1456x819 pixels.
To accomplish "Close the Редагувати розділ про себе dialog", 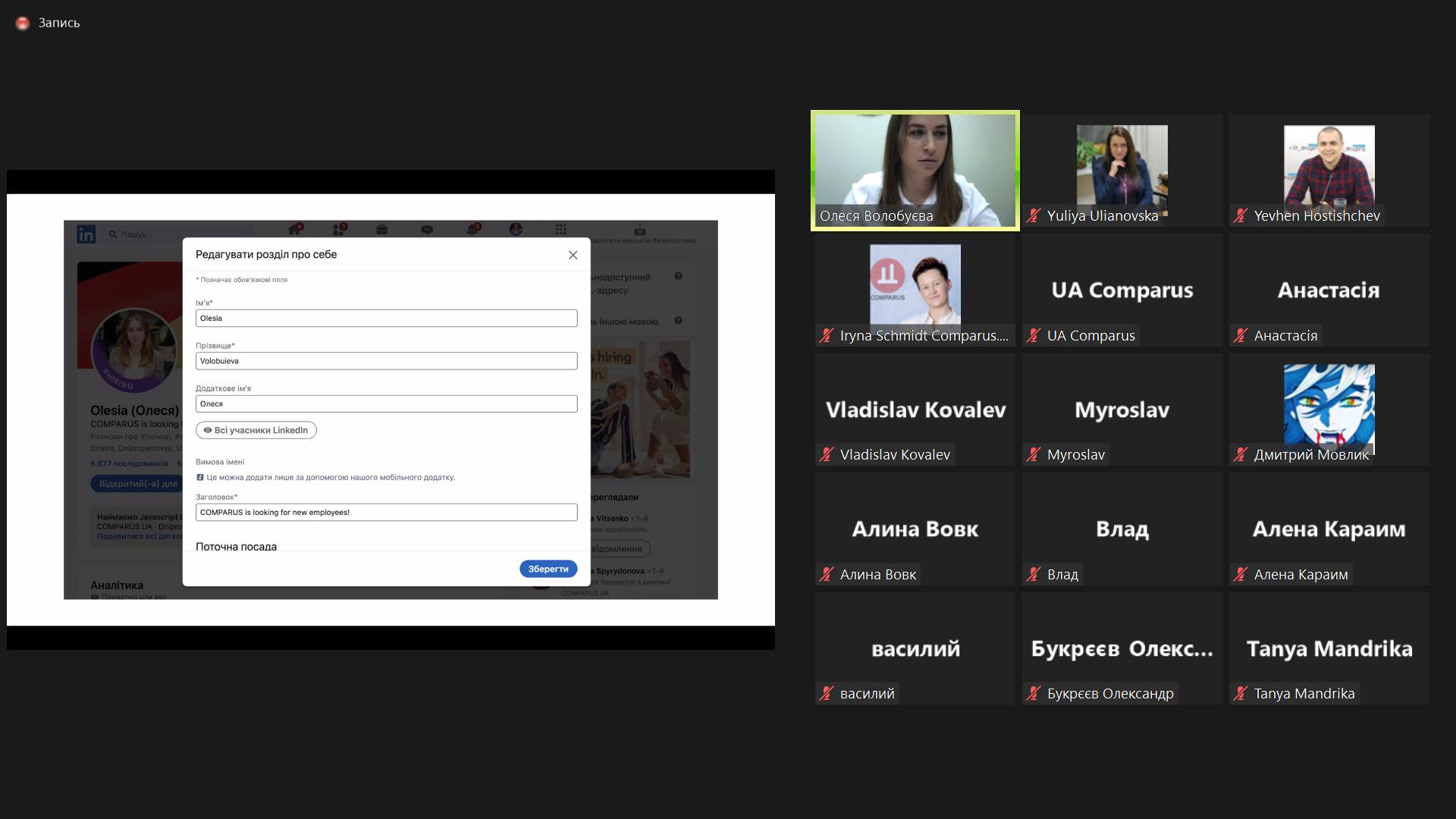I will 573,255.
